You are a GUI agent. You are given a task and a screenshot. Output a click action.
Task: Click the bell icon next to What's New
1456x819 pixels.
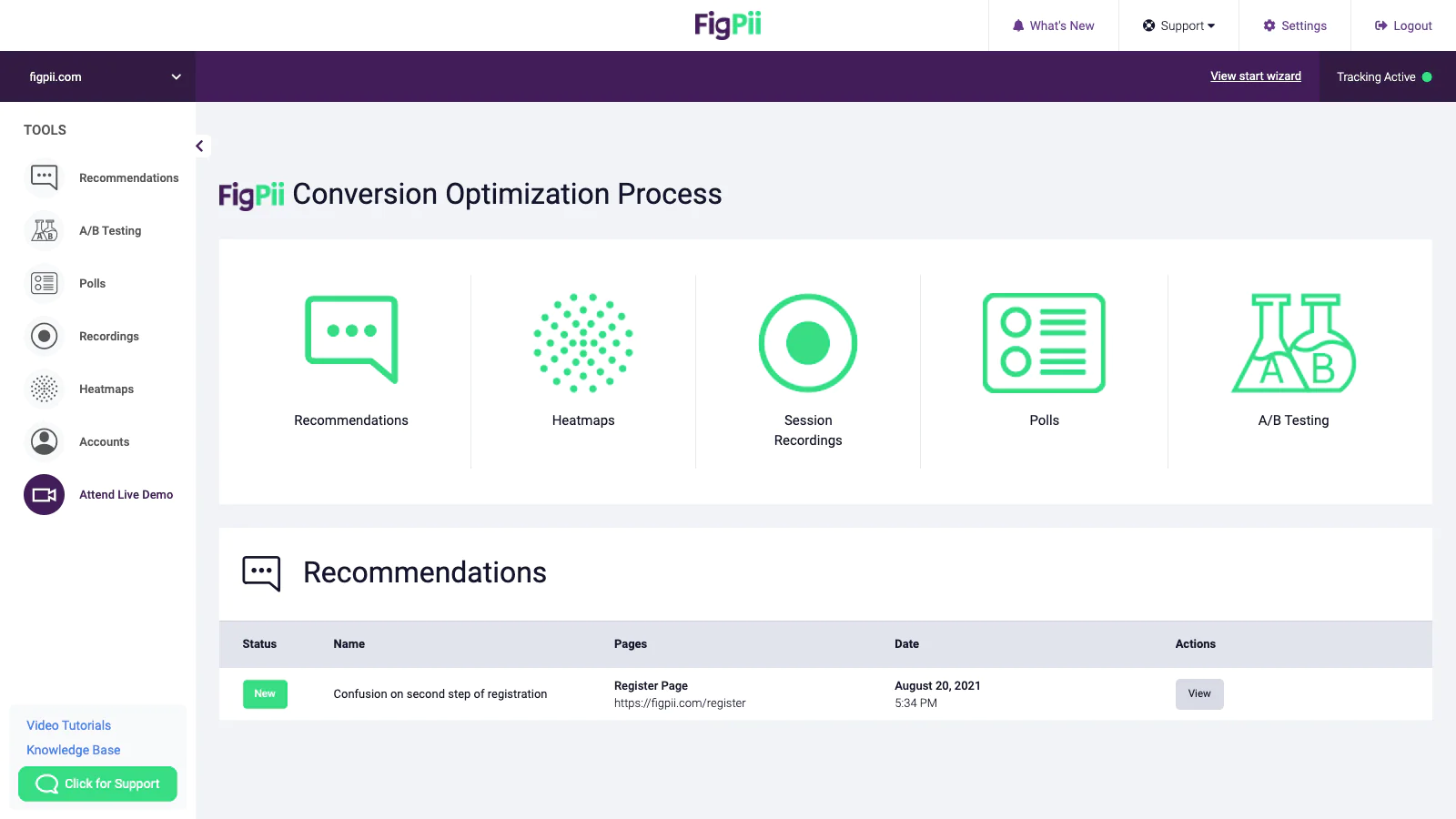click(x=1018, y=25)
